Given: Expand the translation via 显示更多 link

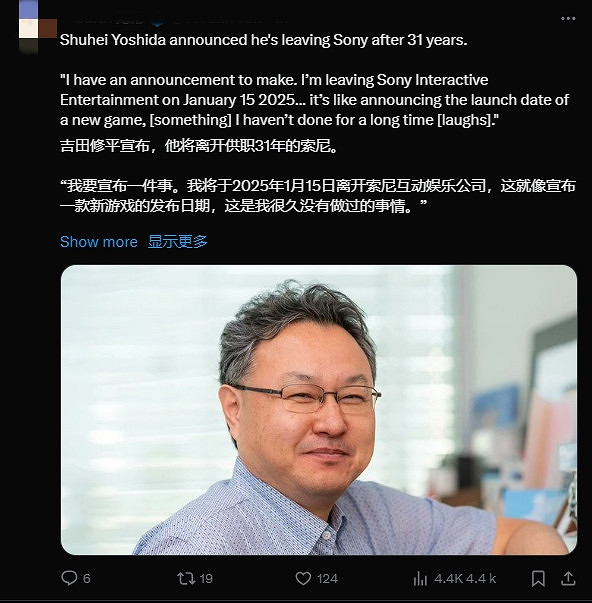Looking at the screenshot, I should pyautogui.click(x=178, y=242).
